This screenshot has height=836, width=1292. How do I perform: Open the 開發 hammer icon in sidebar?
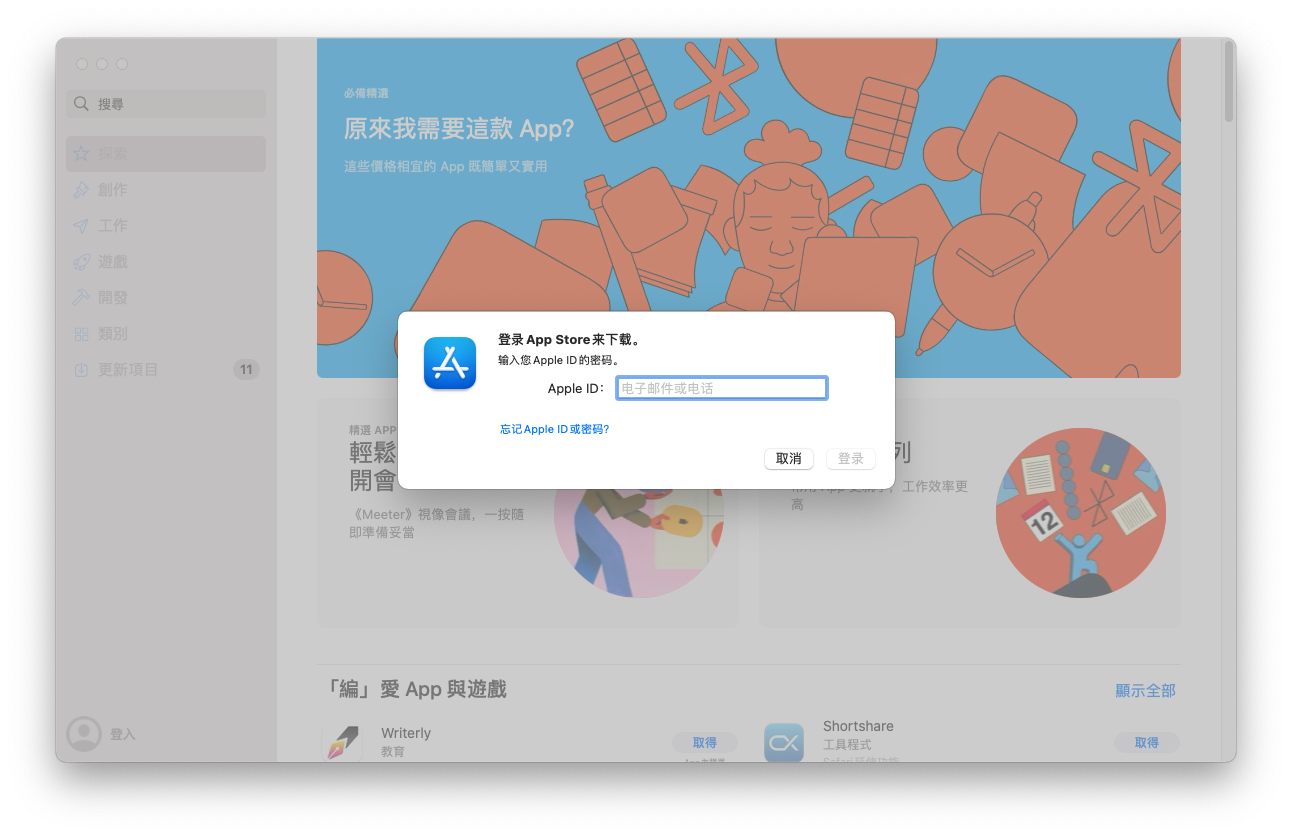click(82, 298)
